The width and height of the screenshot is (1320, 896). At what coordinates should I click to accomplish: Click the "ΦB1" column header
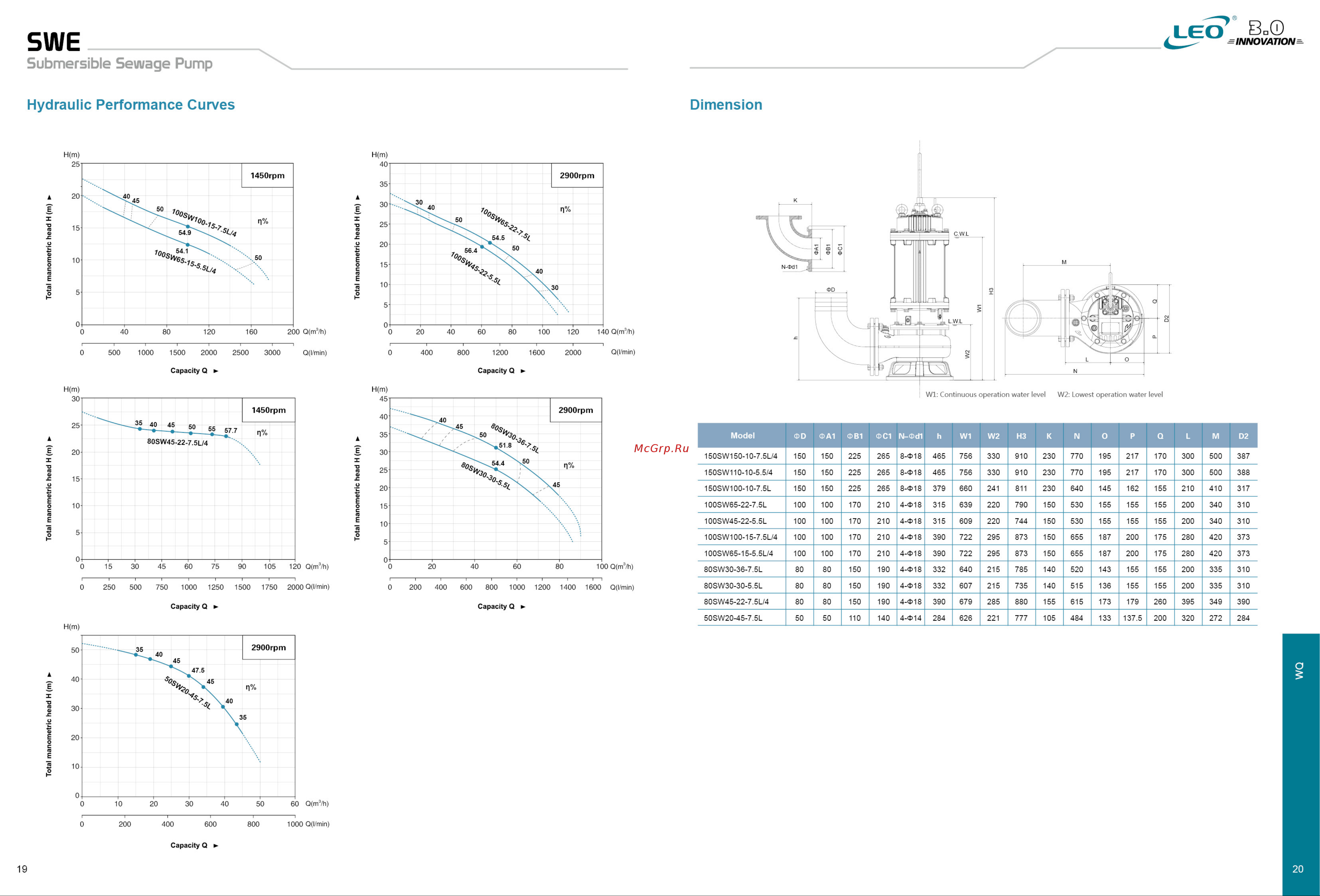tap(855, 436)
